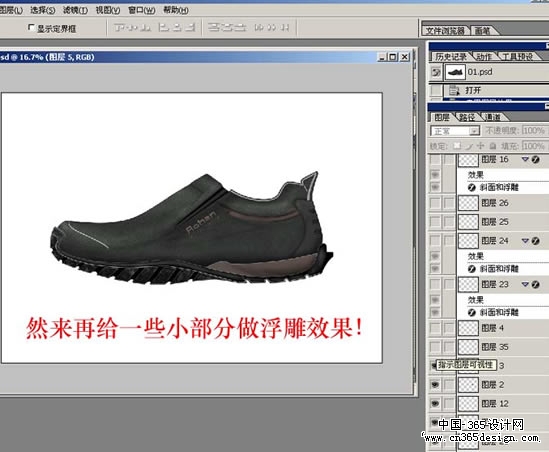The image size is (549, 452).
Task: Click the distribute vertical centers icon
Action: click(x=227, y=27)
